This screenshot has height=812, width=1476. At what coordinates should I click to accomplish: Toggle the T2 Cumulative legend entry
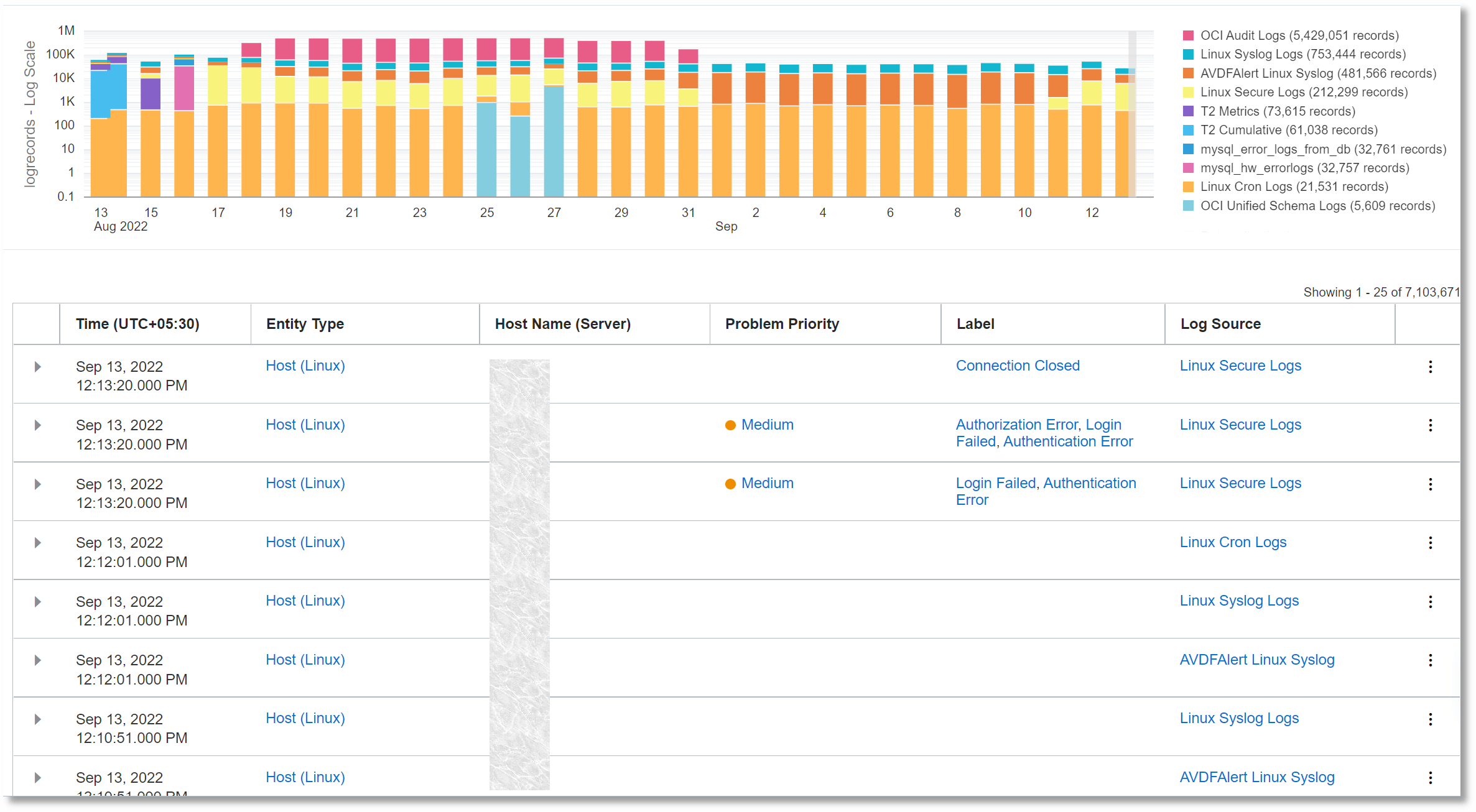1189,129
